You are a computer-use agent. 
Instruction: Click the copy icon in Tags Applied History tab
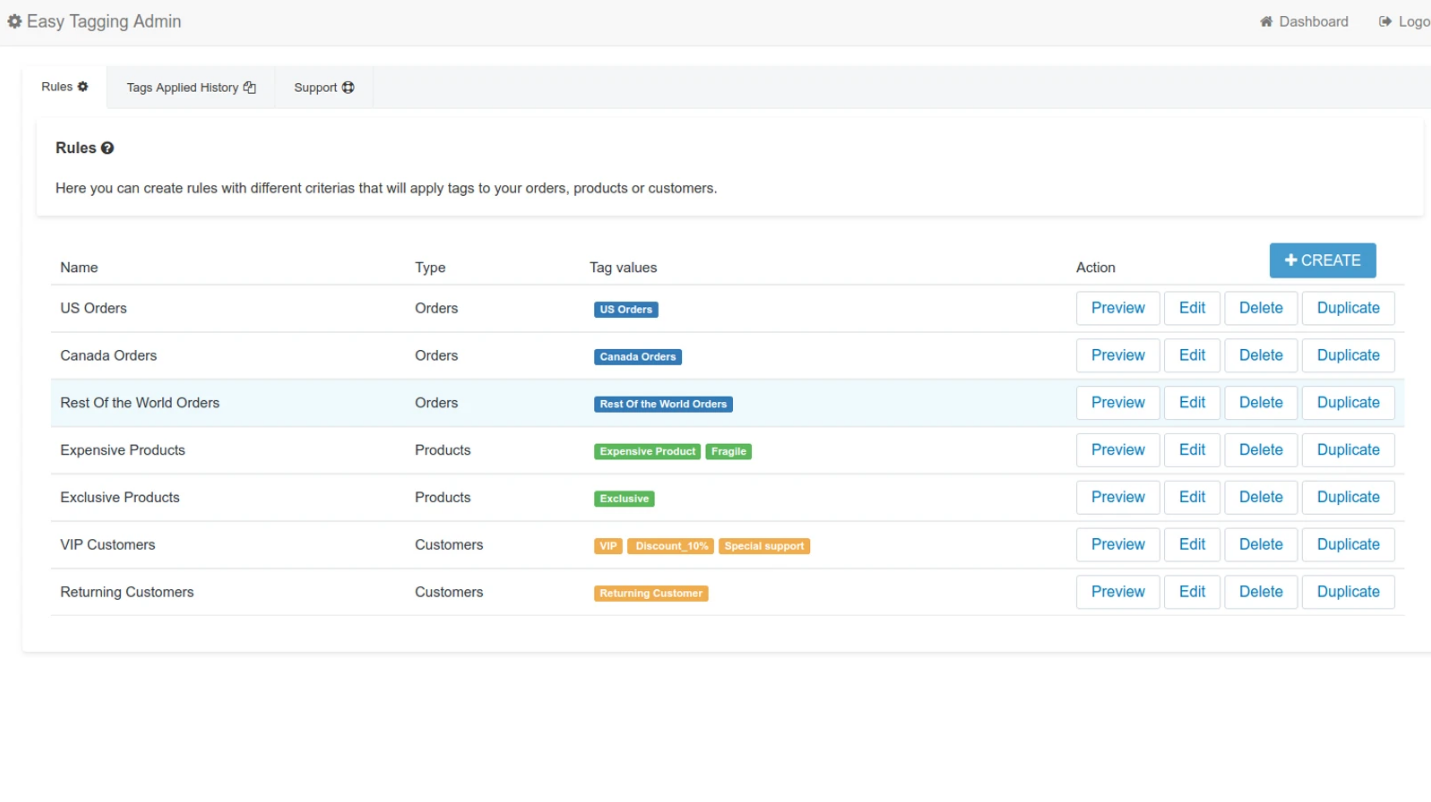coord(250,88)
